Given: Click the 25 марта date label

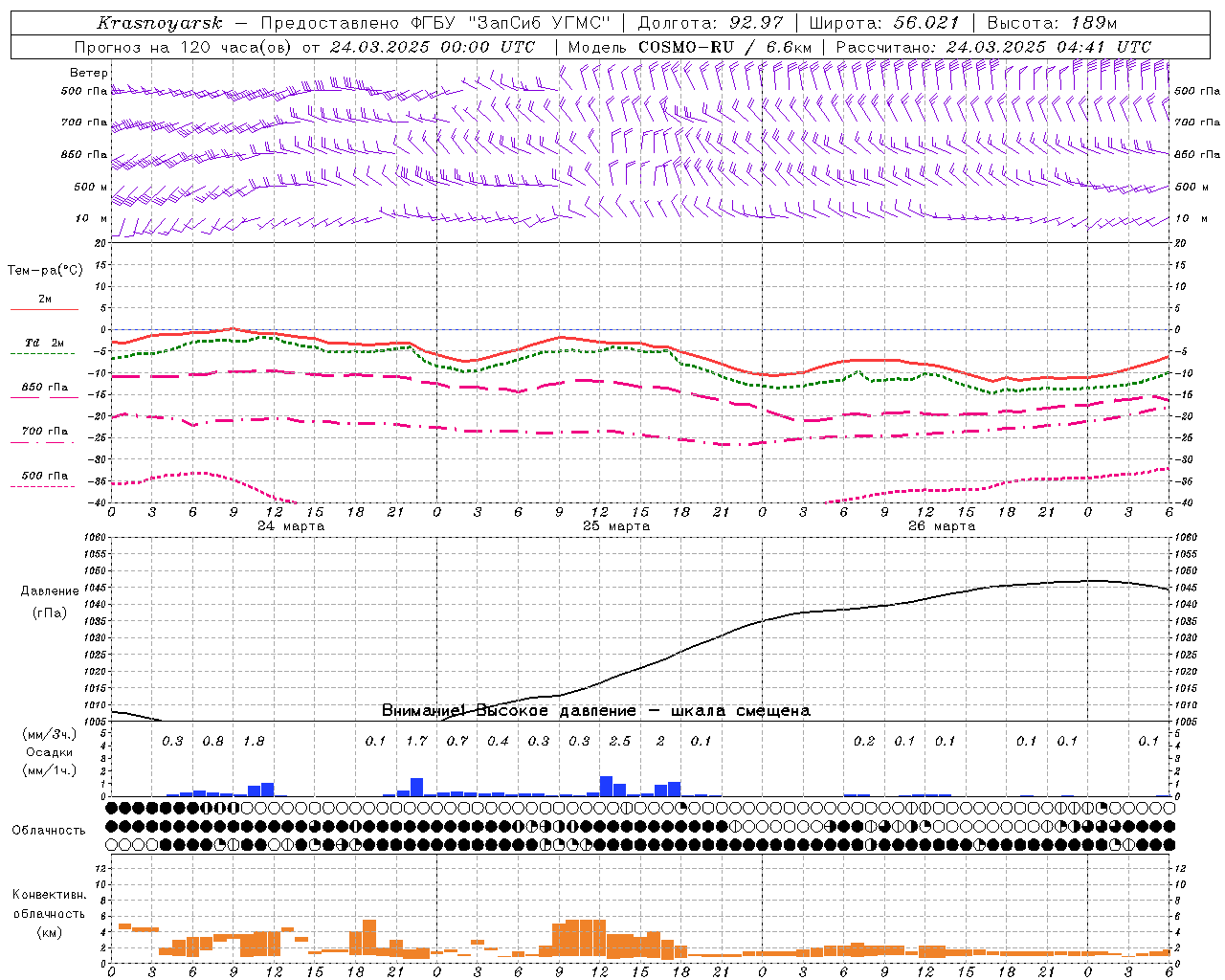Looking at the screenshot, I should (x=616, y=525).
